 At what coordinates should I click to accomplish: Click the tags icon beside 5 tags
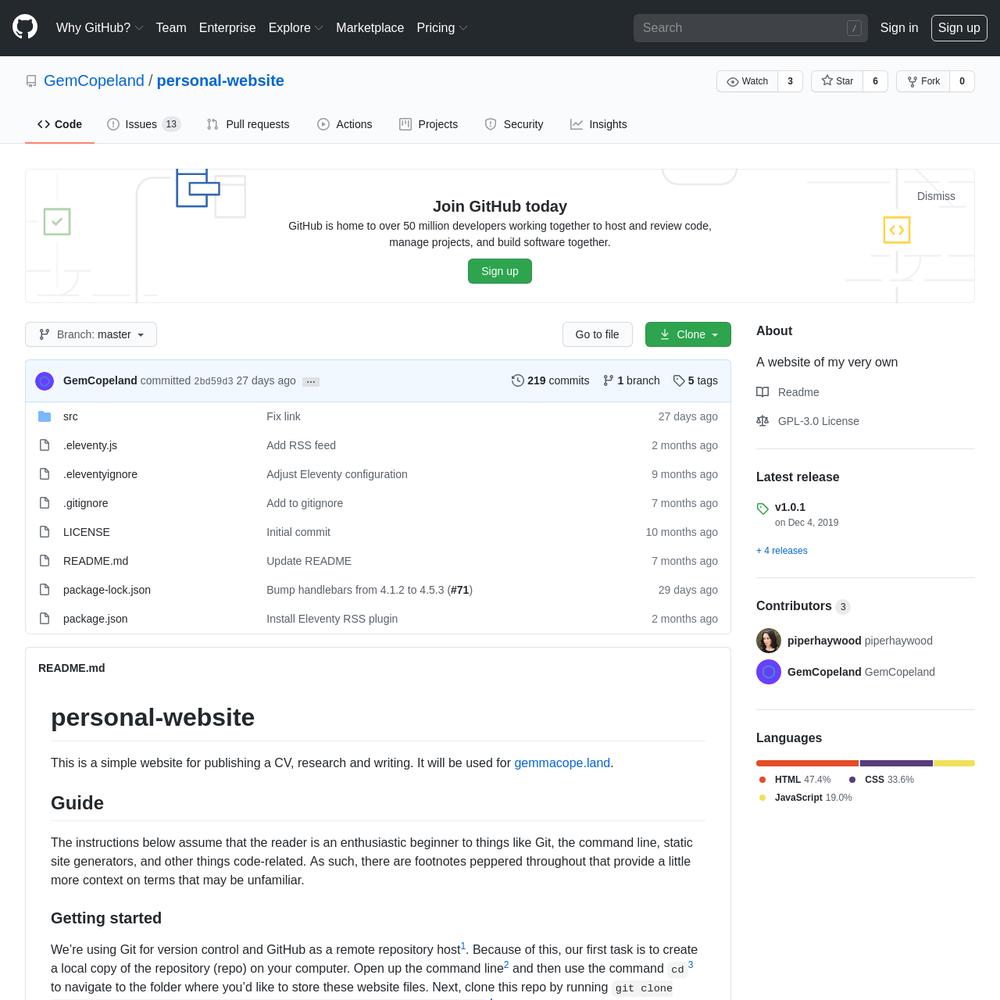[679, 381]
